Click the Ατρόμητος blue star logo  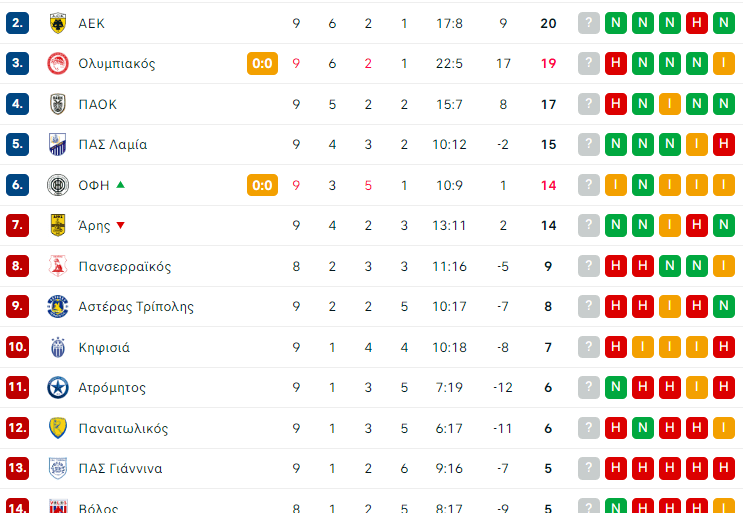(57, 388)
